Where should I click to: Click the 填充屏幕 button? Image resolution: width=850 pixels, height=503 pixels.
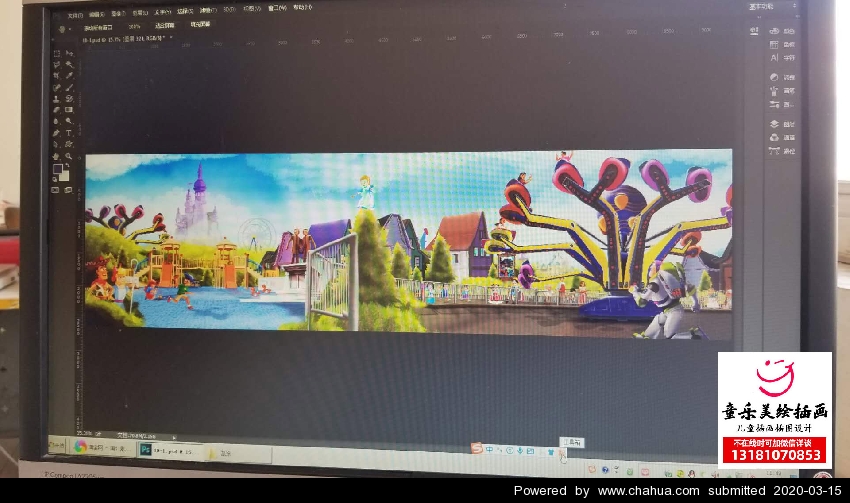(201, 24)
